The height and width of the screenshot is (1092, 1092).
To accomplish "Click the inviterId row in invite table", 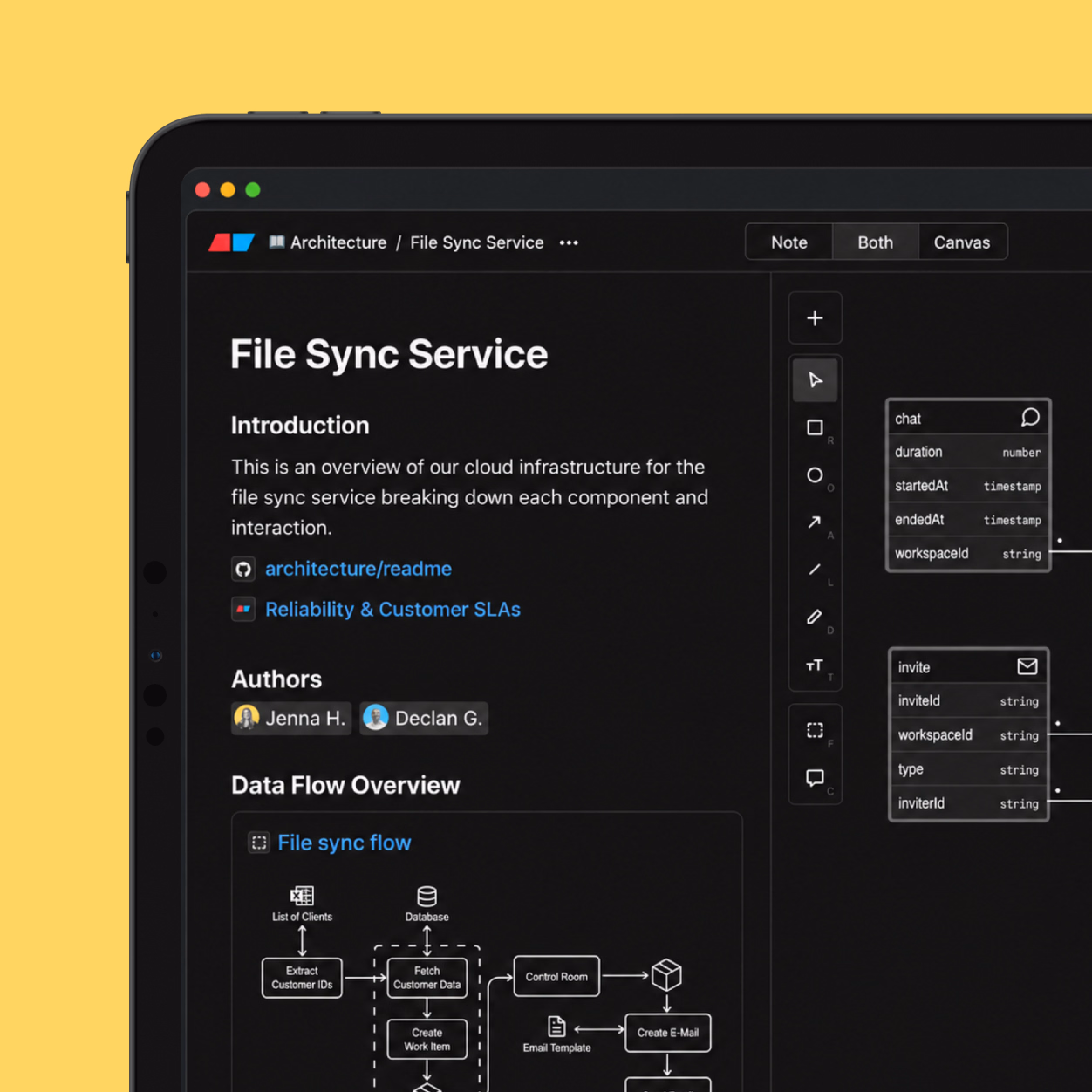I will click(968, 803).
